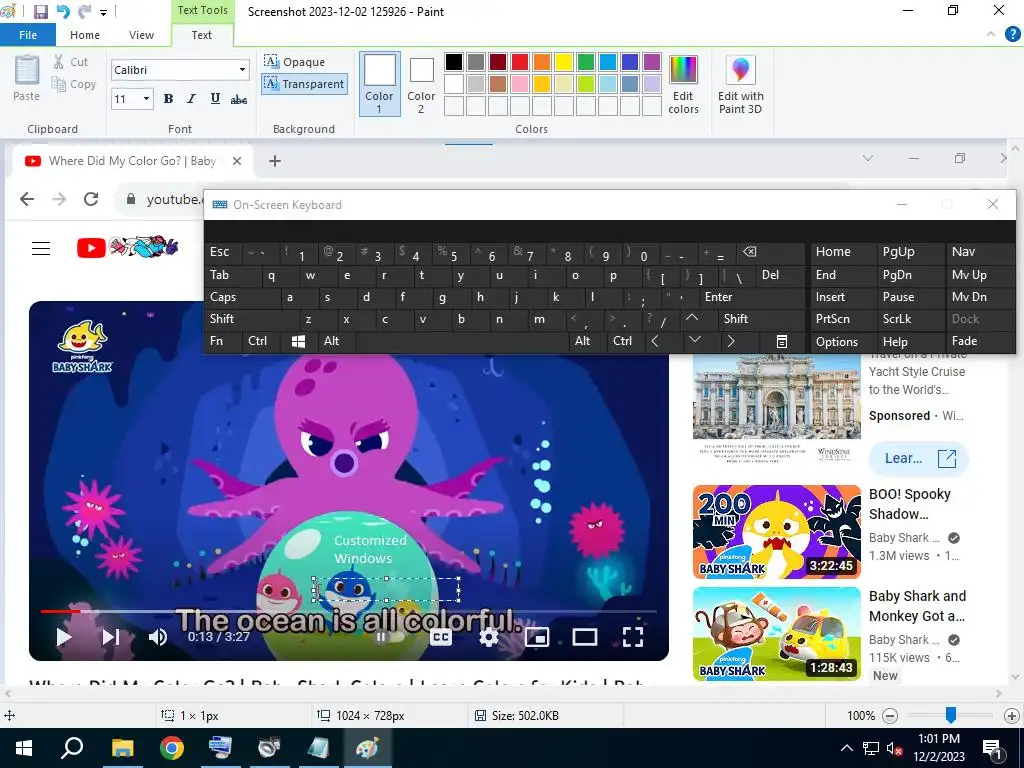1024x768 pixels.
Task: Click the Save icon in Paint title bar
Action: coord(40,11)
